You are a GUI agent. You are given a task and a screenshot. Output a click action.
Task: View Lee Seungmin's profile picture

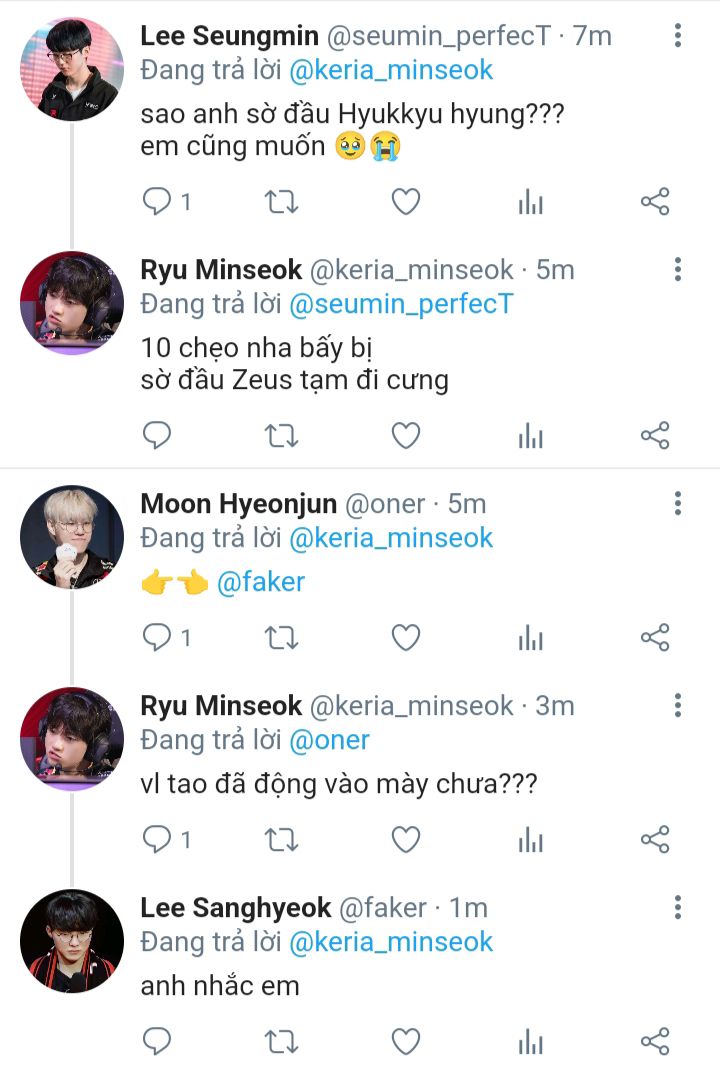(x=72, y=69)
